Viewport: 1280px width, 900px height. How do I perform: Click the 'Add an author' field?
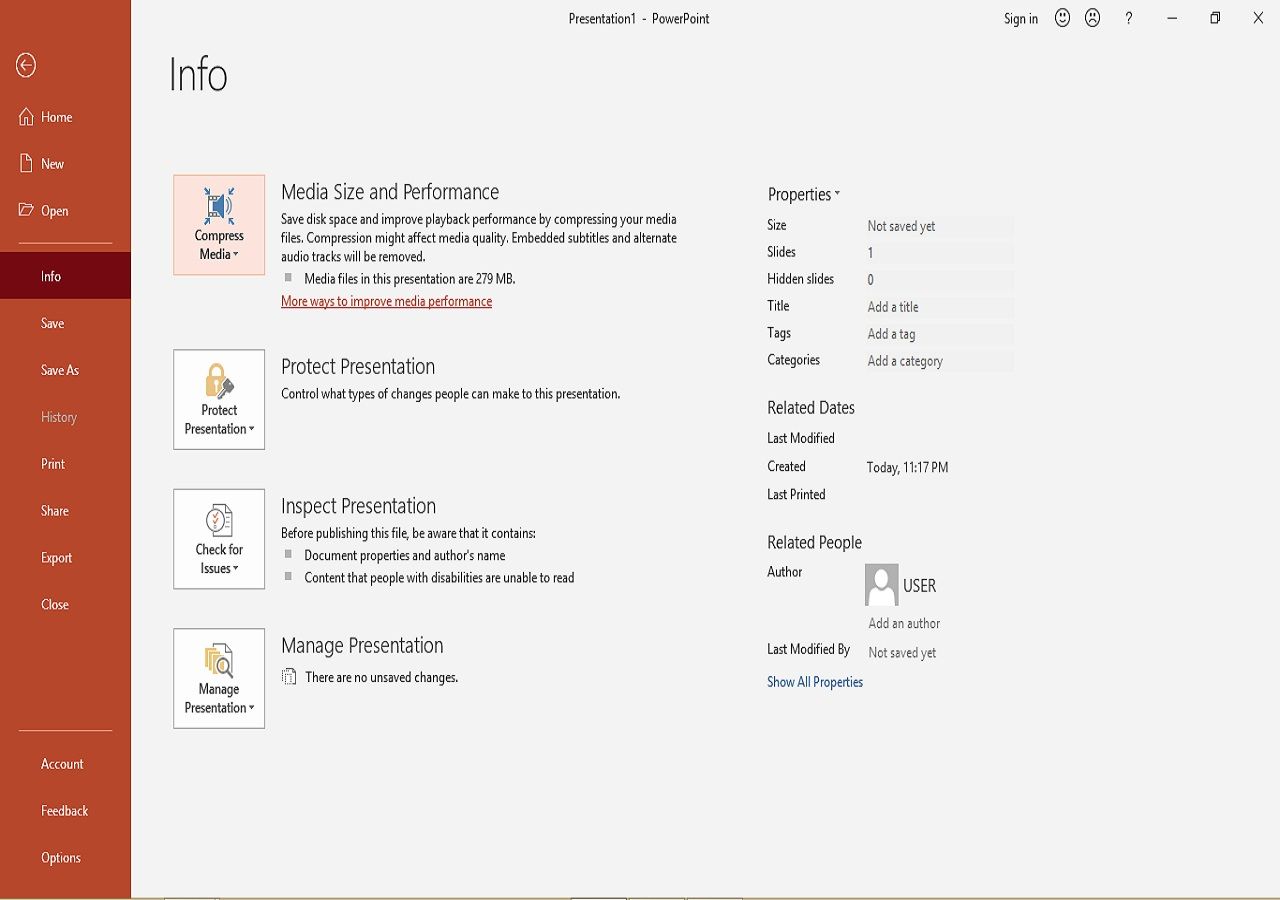click(904, 623)
